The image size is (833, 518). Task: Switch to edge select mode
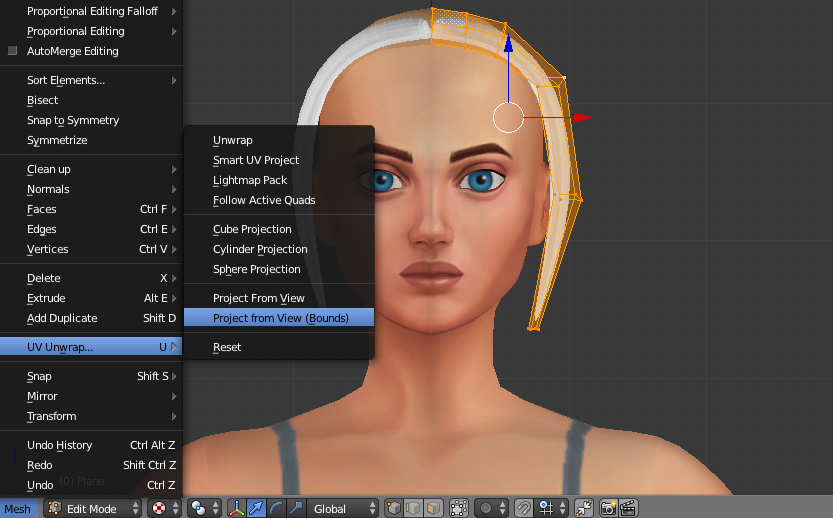(x=413, y=508)
